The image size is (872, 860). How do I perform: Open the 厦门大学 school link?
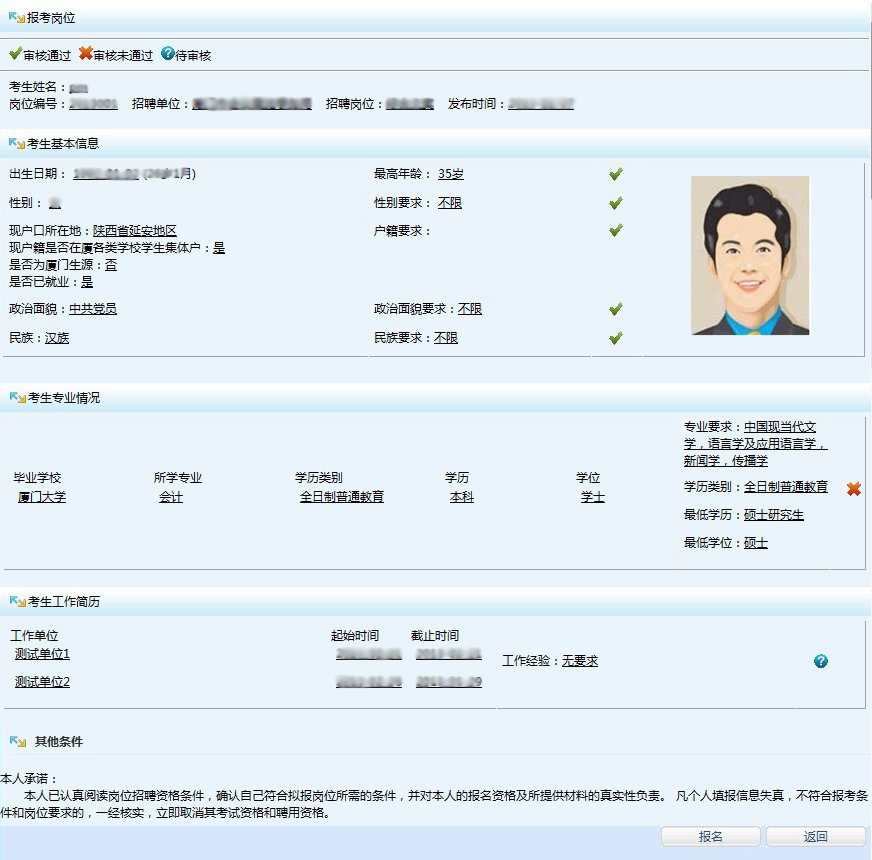click(42, 497)
